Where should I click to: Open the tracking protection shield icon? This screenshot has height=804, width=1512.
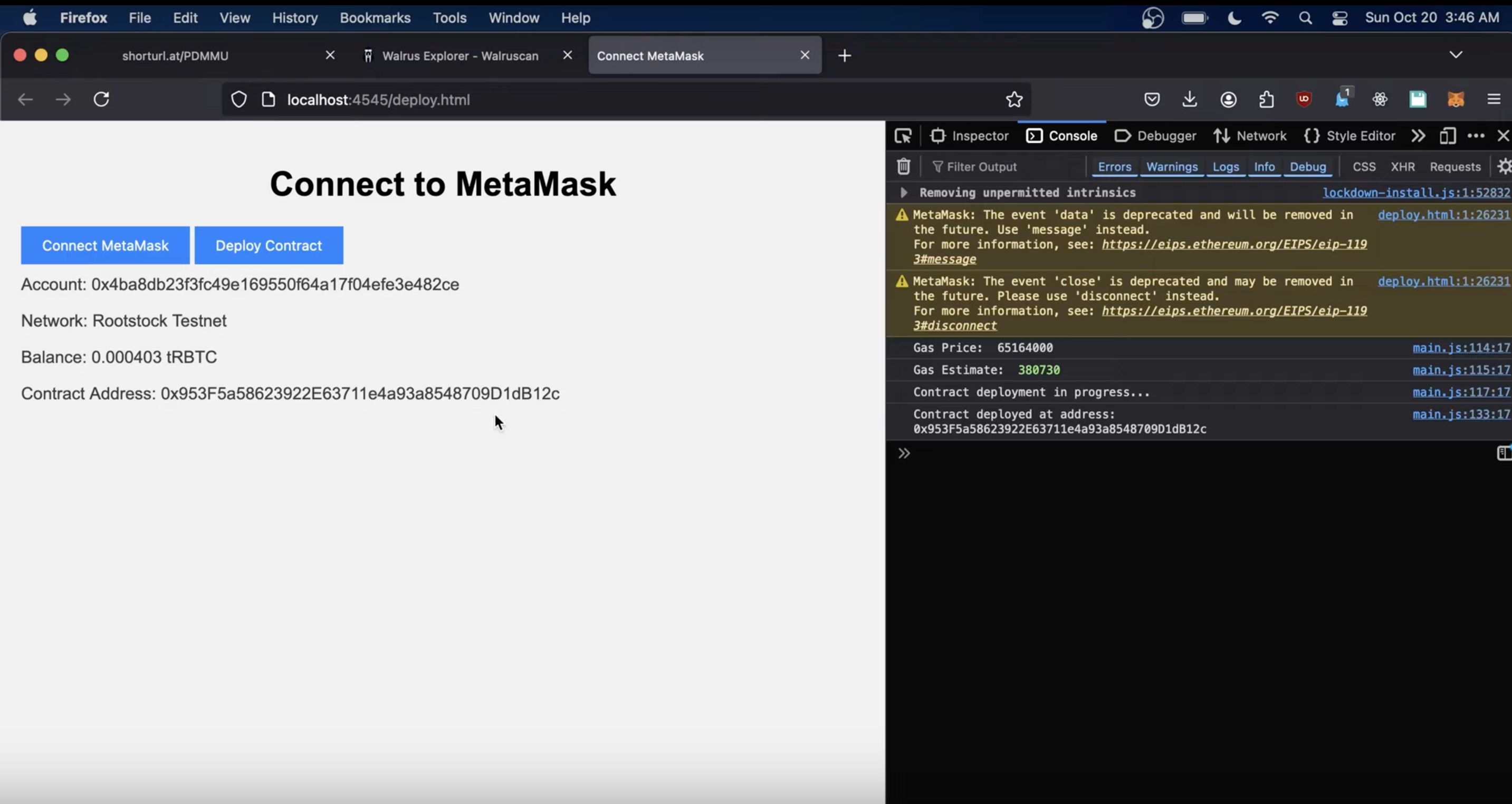(239, 100)
